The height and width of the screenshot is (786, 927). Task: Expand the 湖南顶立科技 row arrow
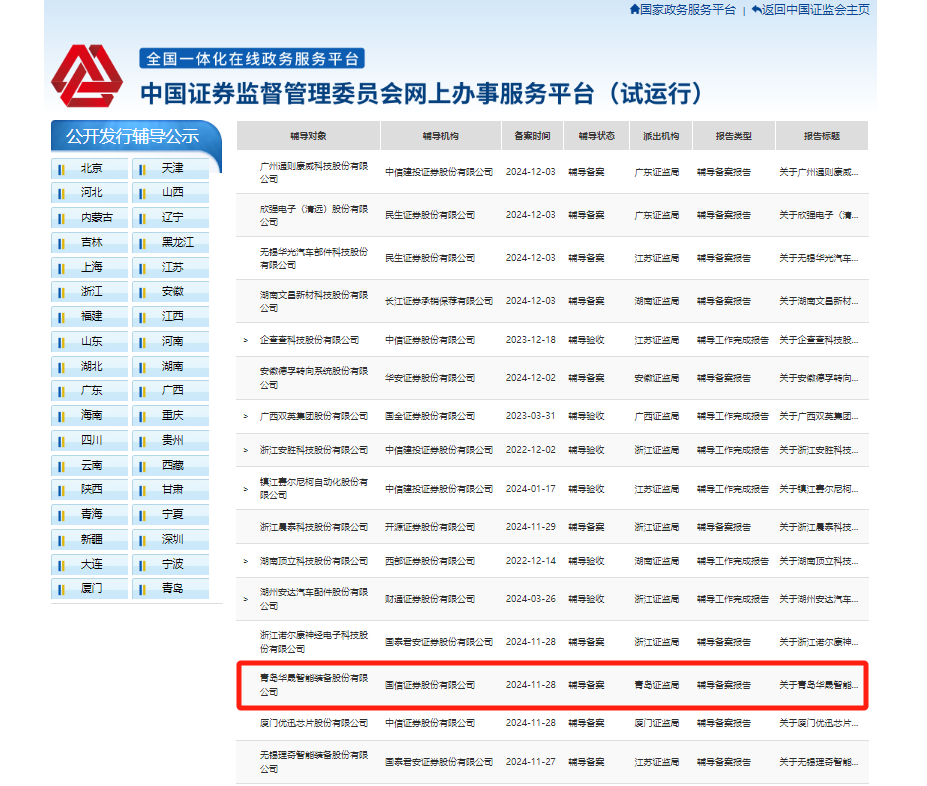pos(245,561)
